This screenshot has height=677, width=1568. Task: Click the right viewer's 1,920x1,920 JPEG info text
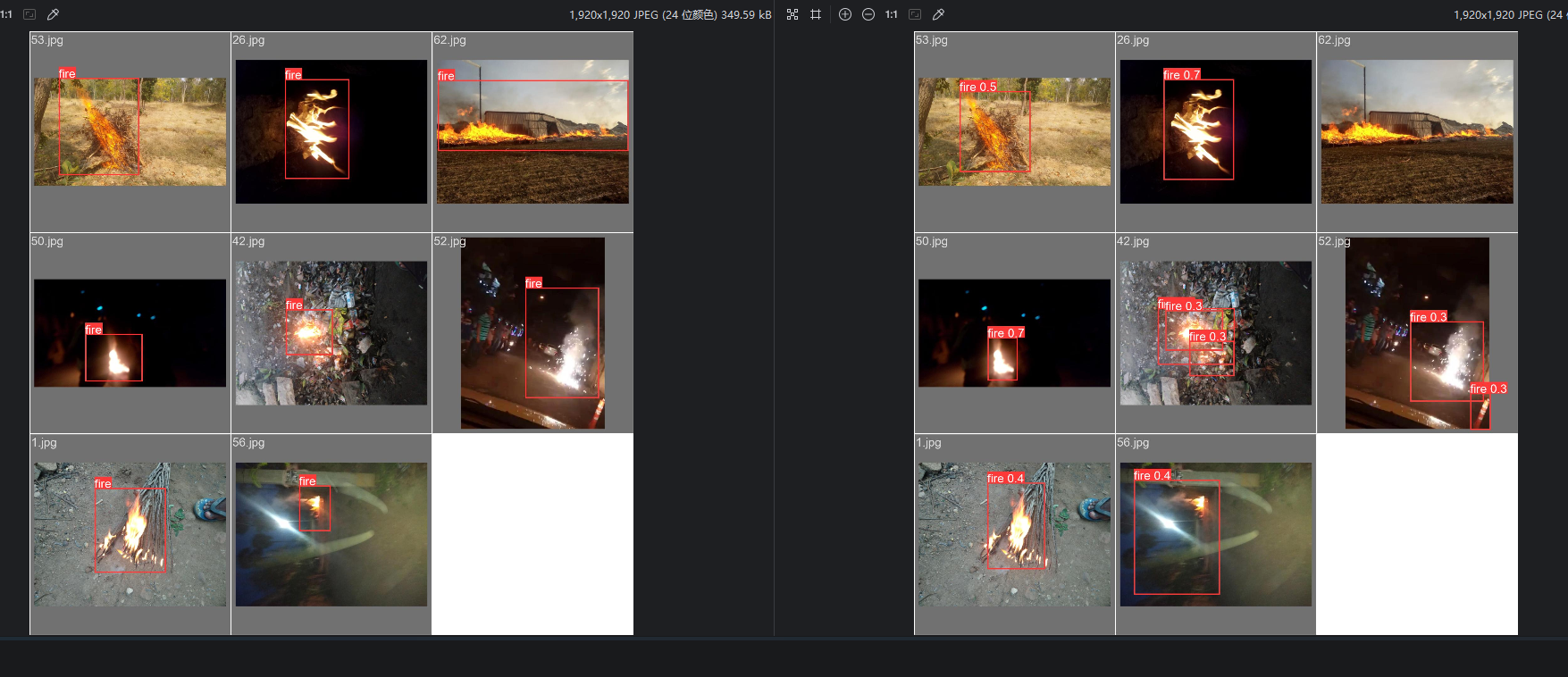1510,15
